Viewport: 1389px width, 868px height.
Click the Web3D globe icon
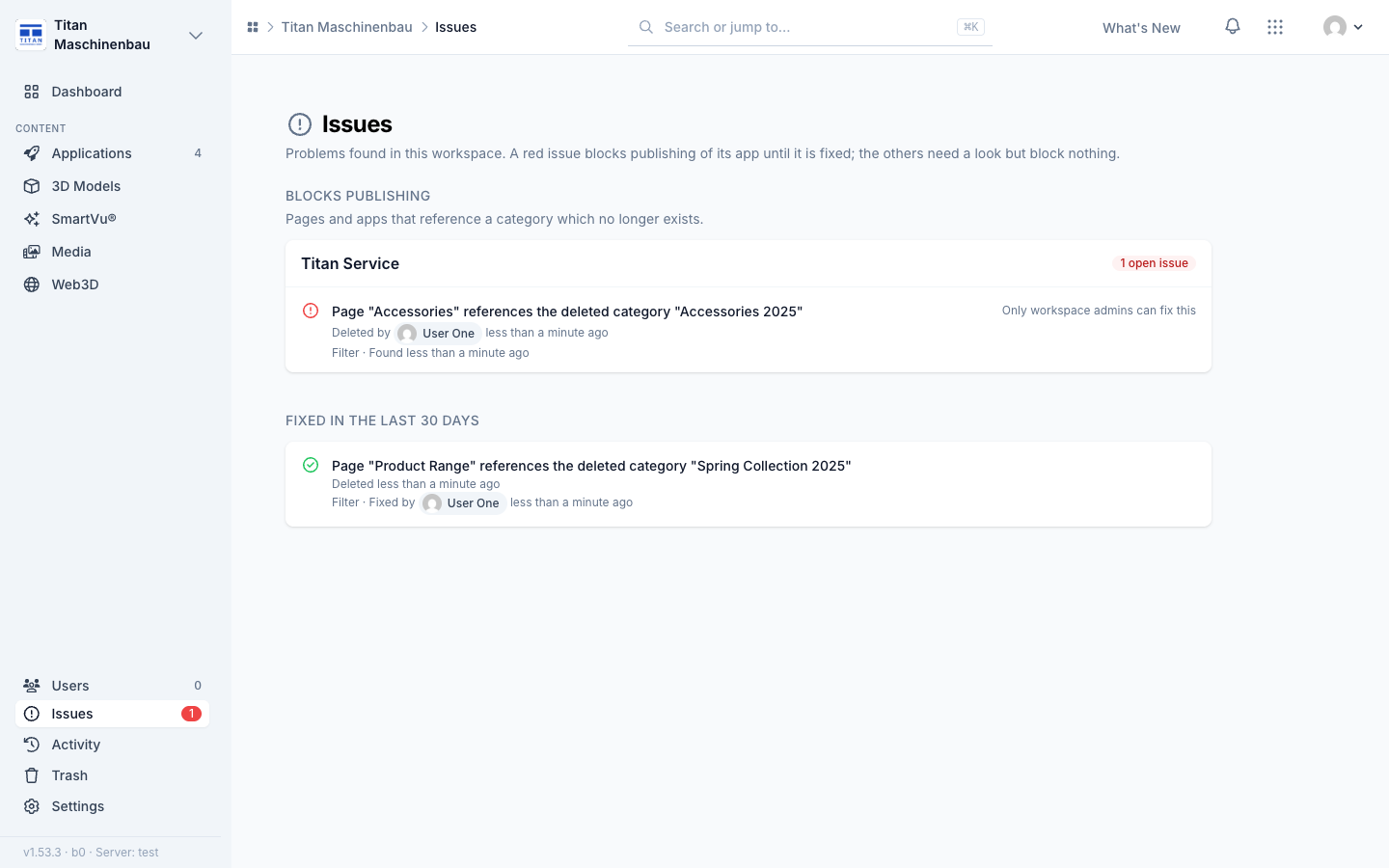[32, 285]
